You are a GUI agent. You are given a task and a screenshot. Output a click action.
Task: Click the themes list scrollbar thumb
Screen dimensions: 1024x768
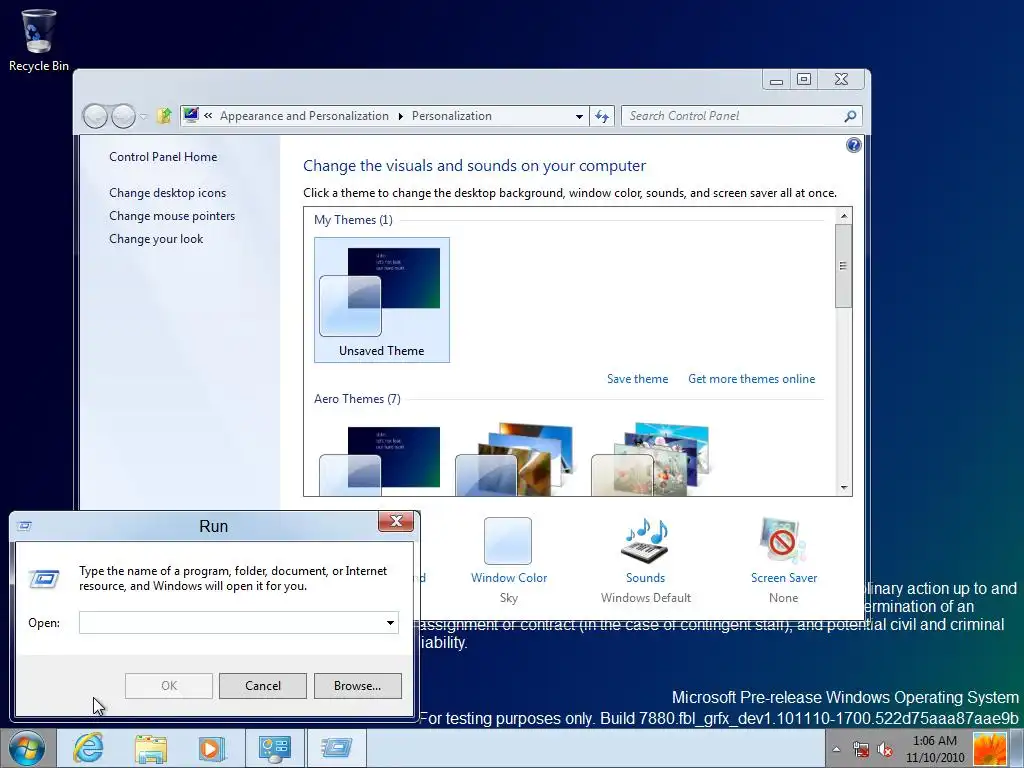(844, 265)
